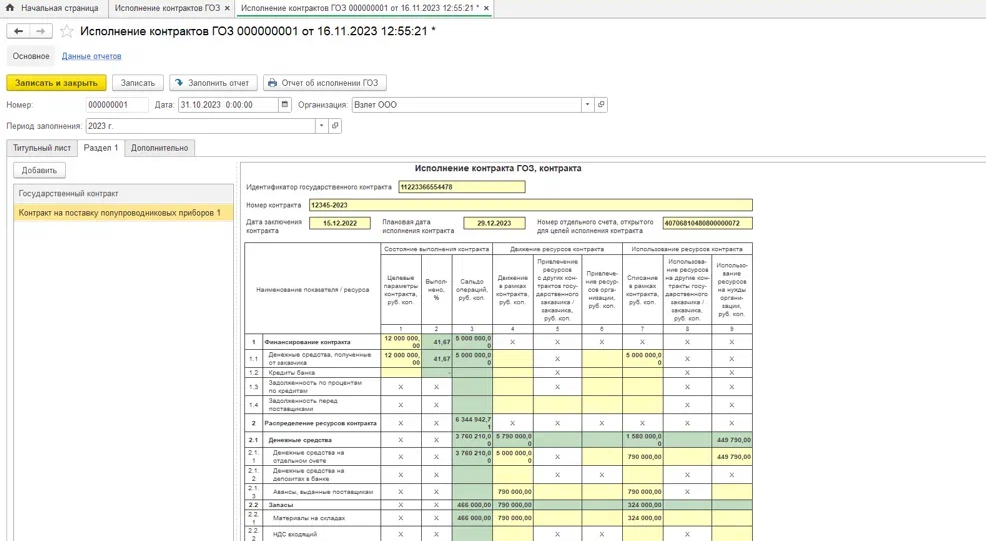Click the Заполнить отчет button
This screenshot has height=541, width=986.
[x=212, y=83]
